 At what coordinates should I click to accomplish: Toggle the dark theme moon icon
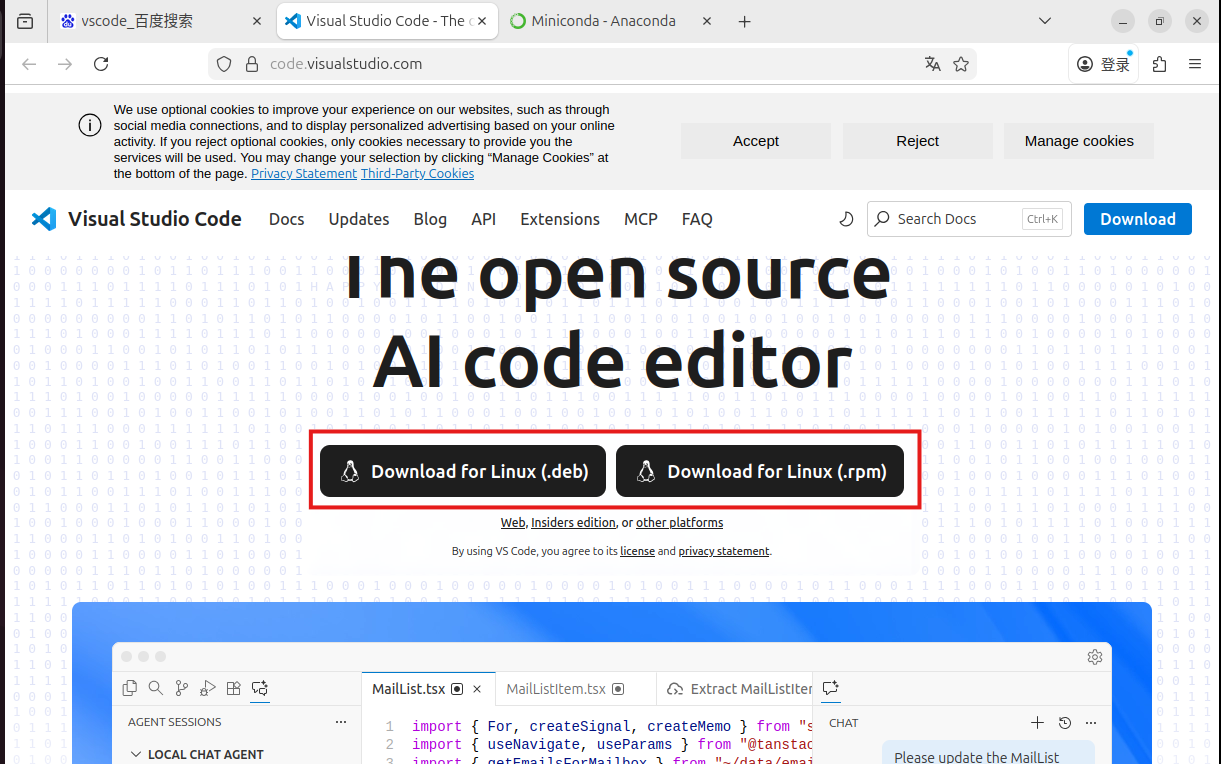pos(846,219)
